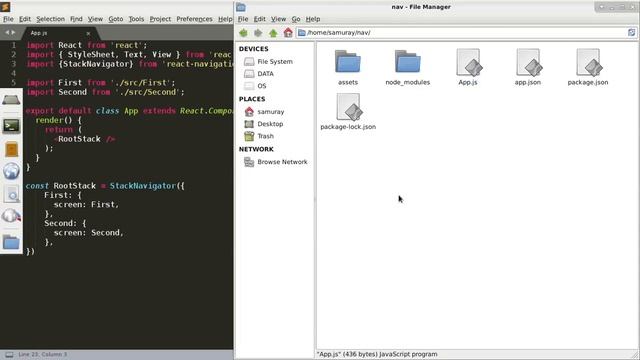The height and width of the screenshot is (360, 640).
Task: Open File Manager Go menu
Action: coord(296,19)
